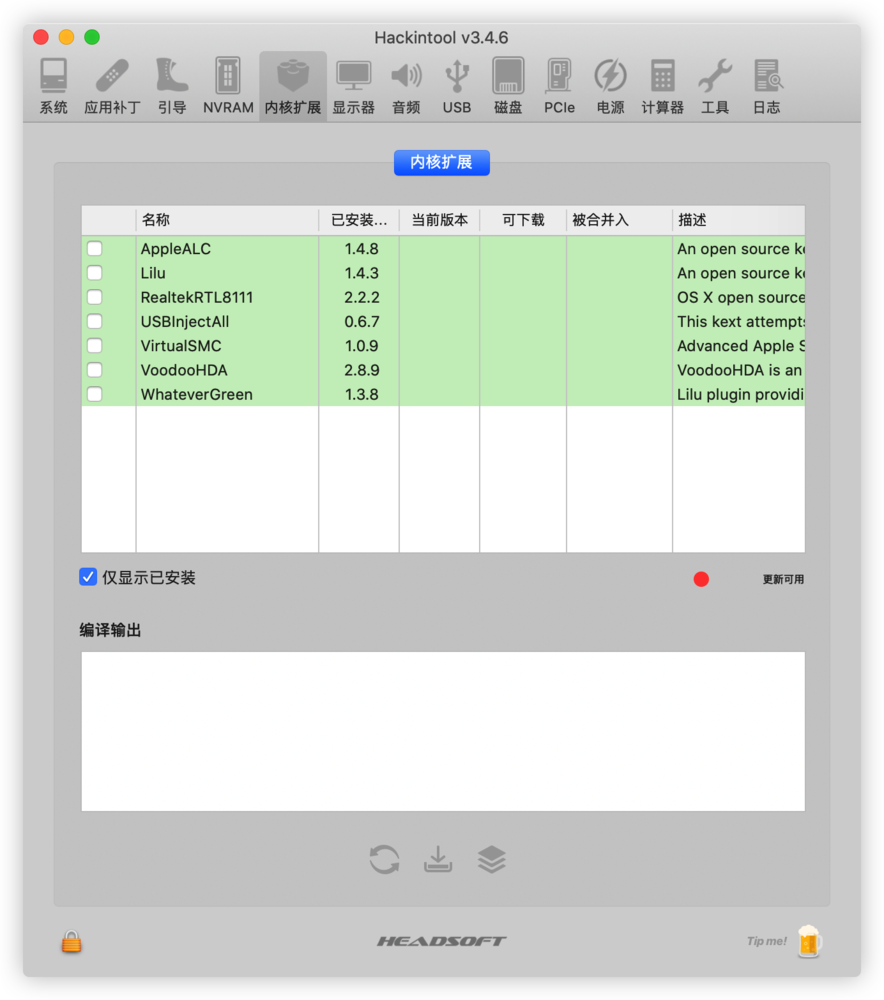Viewport: 884px width, 1000px height.
Task: Uncheck the 仅显示已安装 checkbox
Action: coord(88,577)
